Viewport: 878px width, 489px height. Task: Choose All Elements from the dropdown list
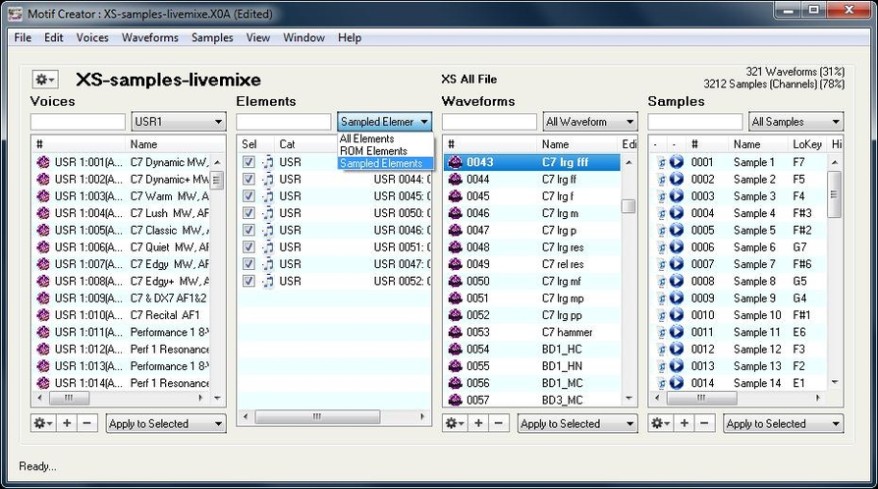(x=385, y=138)
